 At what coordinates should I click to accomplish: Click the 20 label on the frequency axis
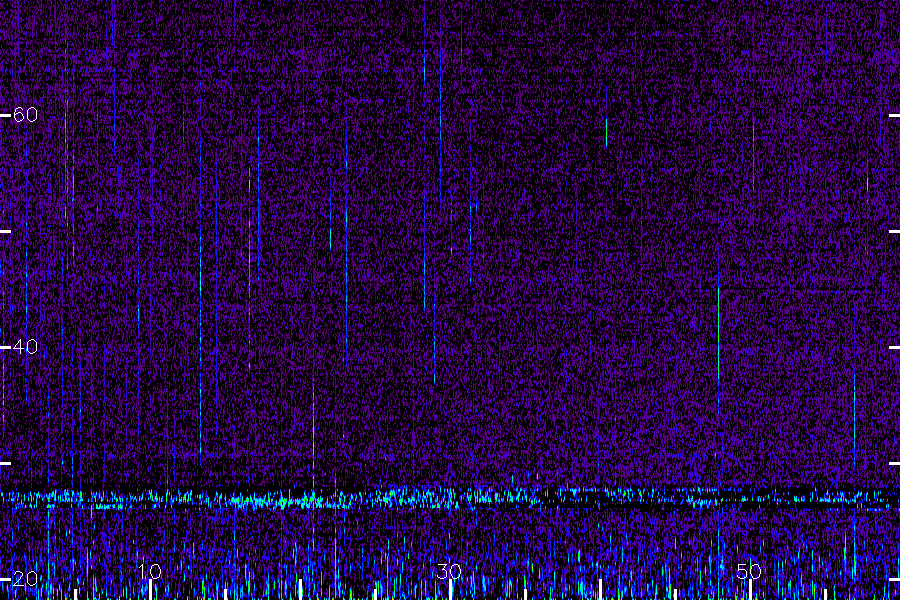25,579
